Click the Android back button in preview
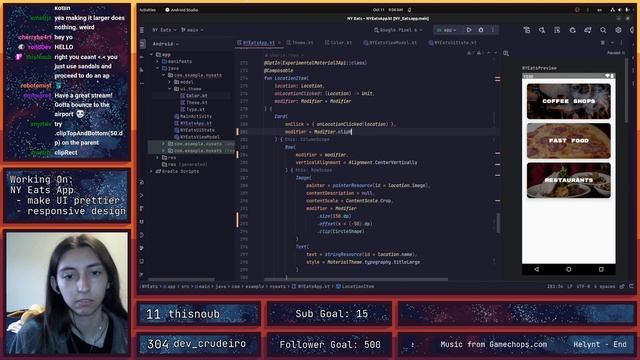Screen dimensions: 640x360 click(x=536, y=269)
